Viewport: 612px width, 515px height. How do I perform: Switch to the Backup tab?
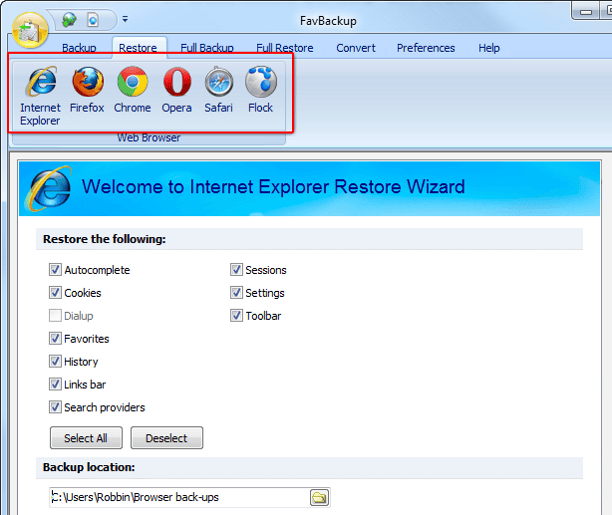click(79, 48)
